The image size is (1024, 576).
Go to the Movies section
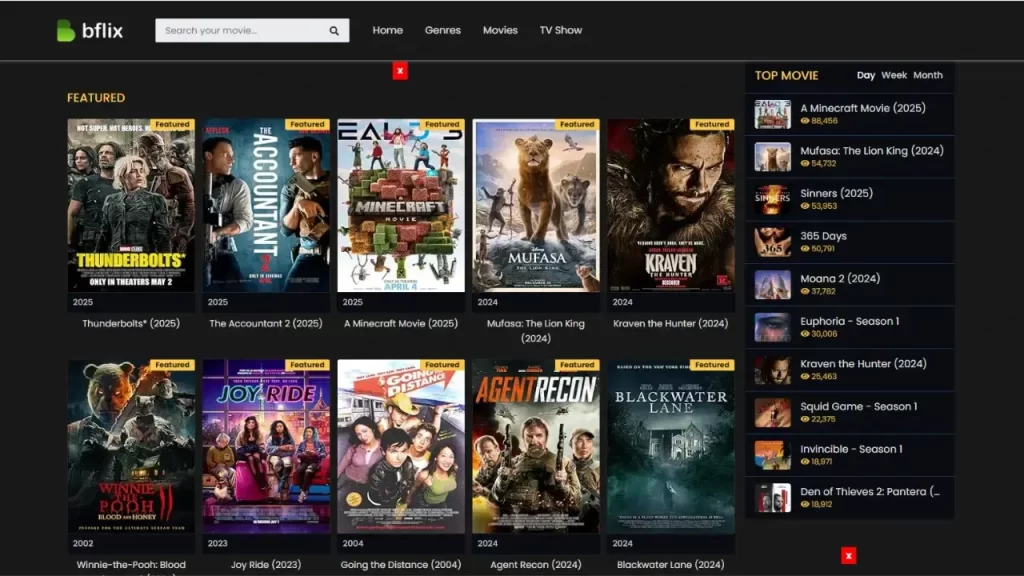pyautogui.click(x=500, y=30)
